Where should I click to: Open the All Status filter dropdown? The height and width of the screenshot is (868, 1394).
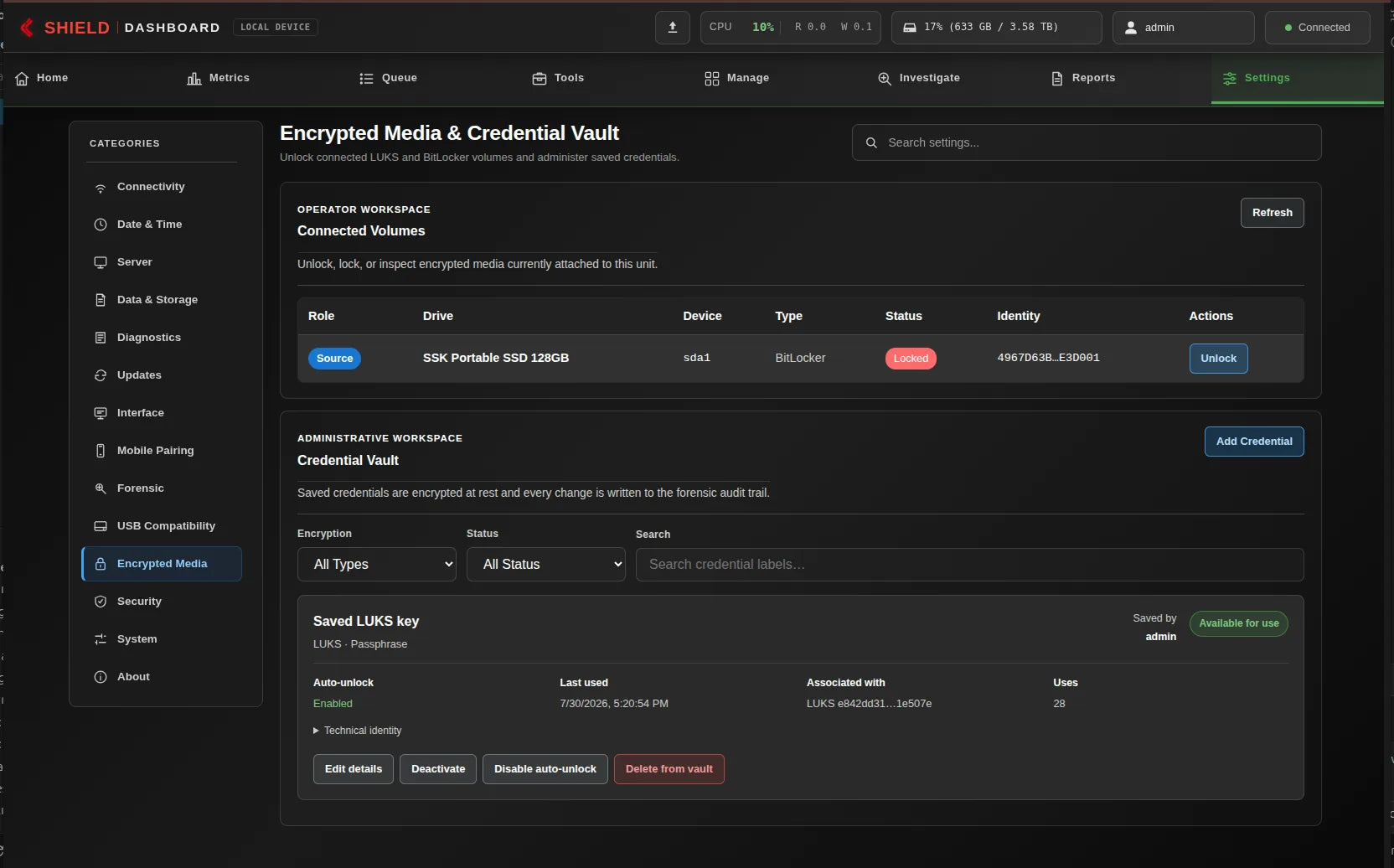pos(546,565)
